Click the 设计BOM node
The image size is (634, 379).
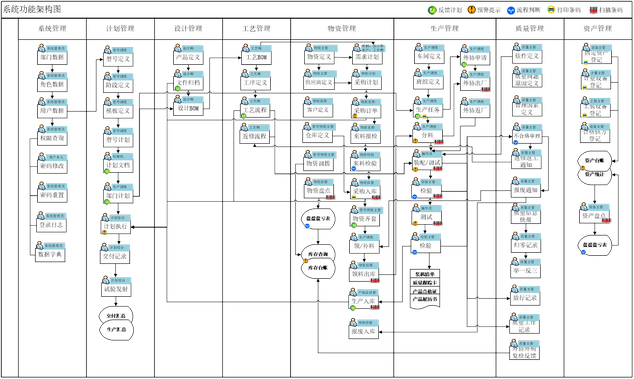pos(188,108)
